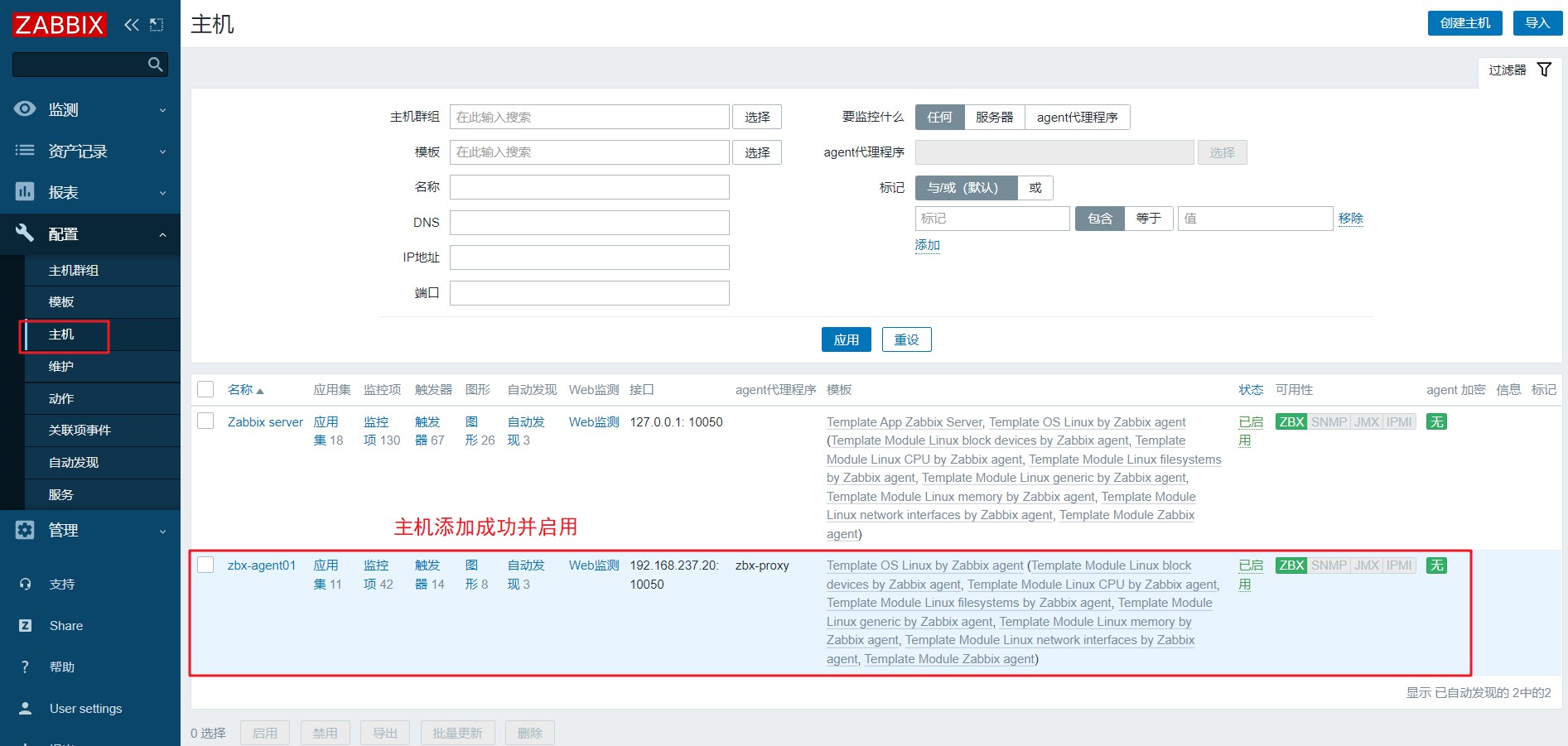This screenshot has height=746, width=1568.
Task: Click ZBX availability badge for Zabbix server
Action: (x=1291, y=422)
